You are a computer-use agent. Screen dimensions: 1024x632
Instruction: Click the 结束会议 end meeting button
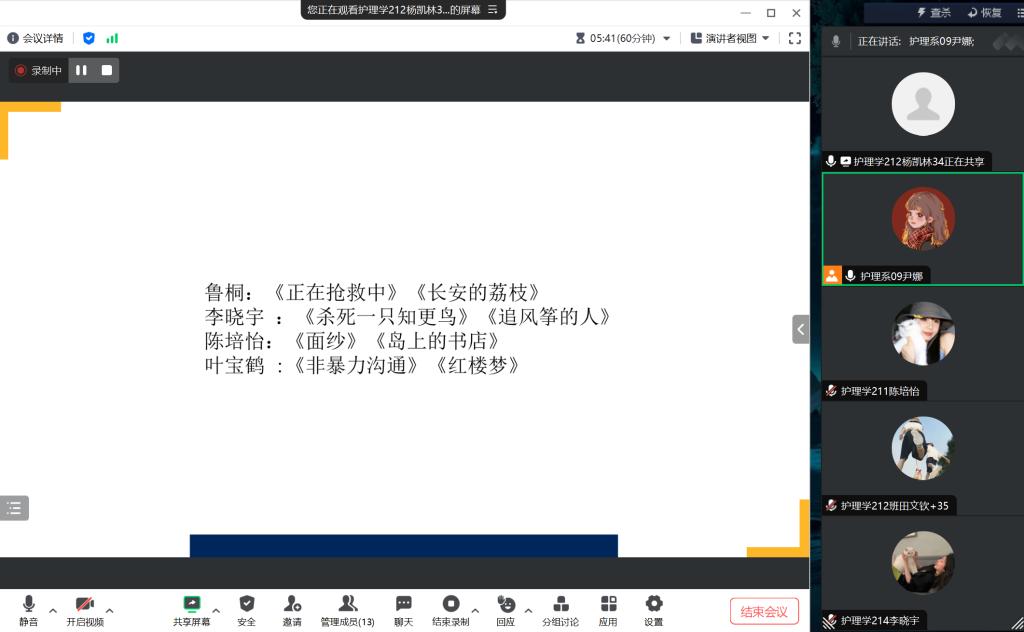(764, 611)
